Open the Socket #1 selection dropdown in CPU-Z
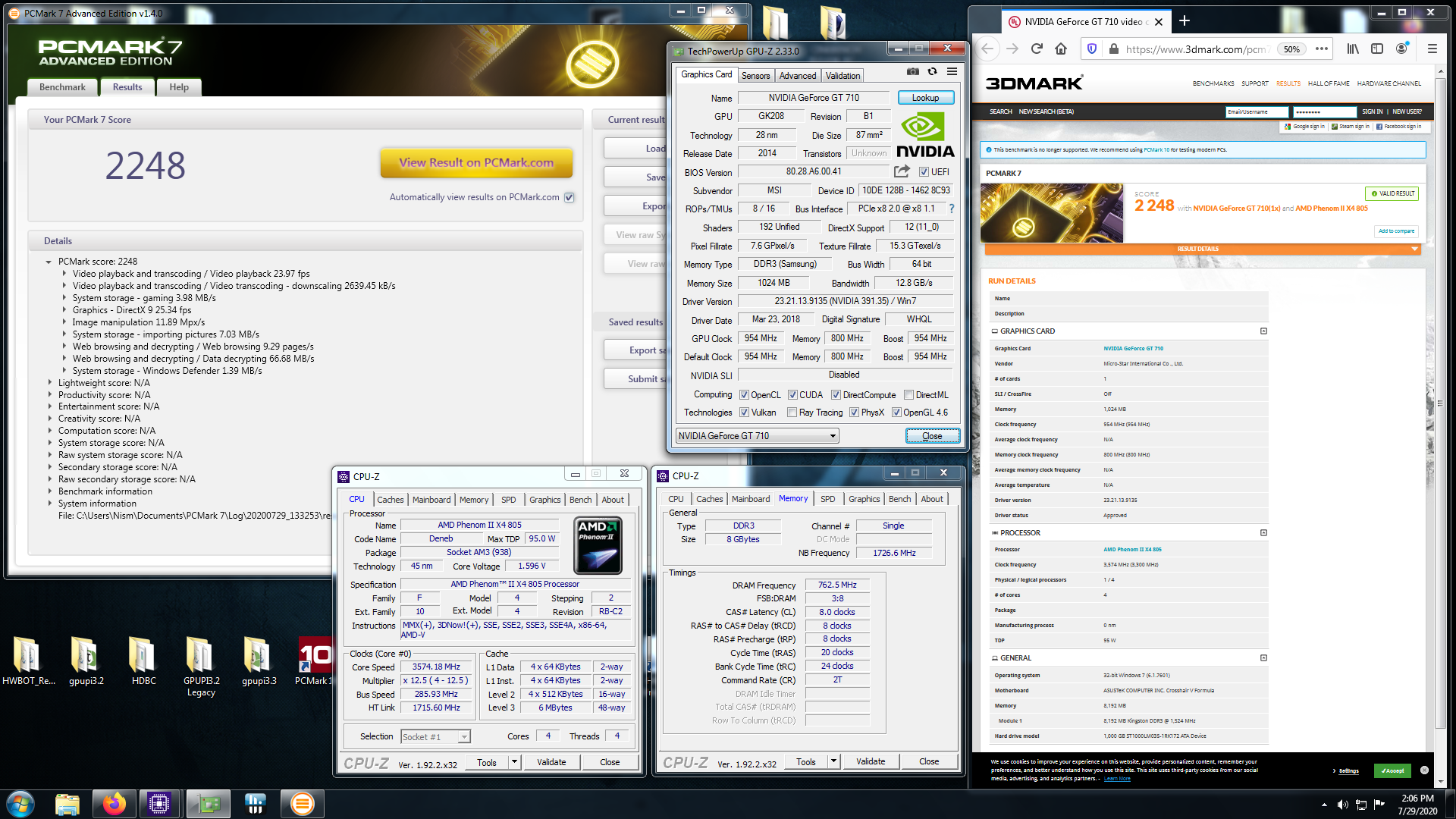 click(x=435, y=736)
